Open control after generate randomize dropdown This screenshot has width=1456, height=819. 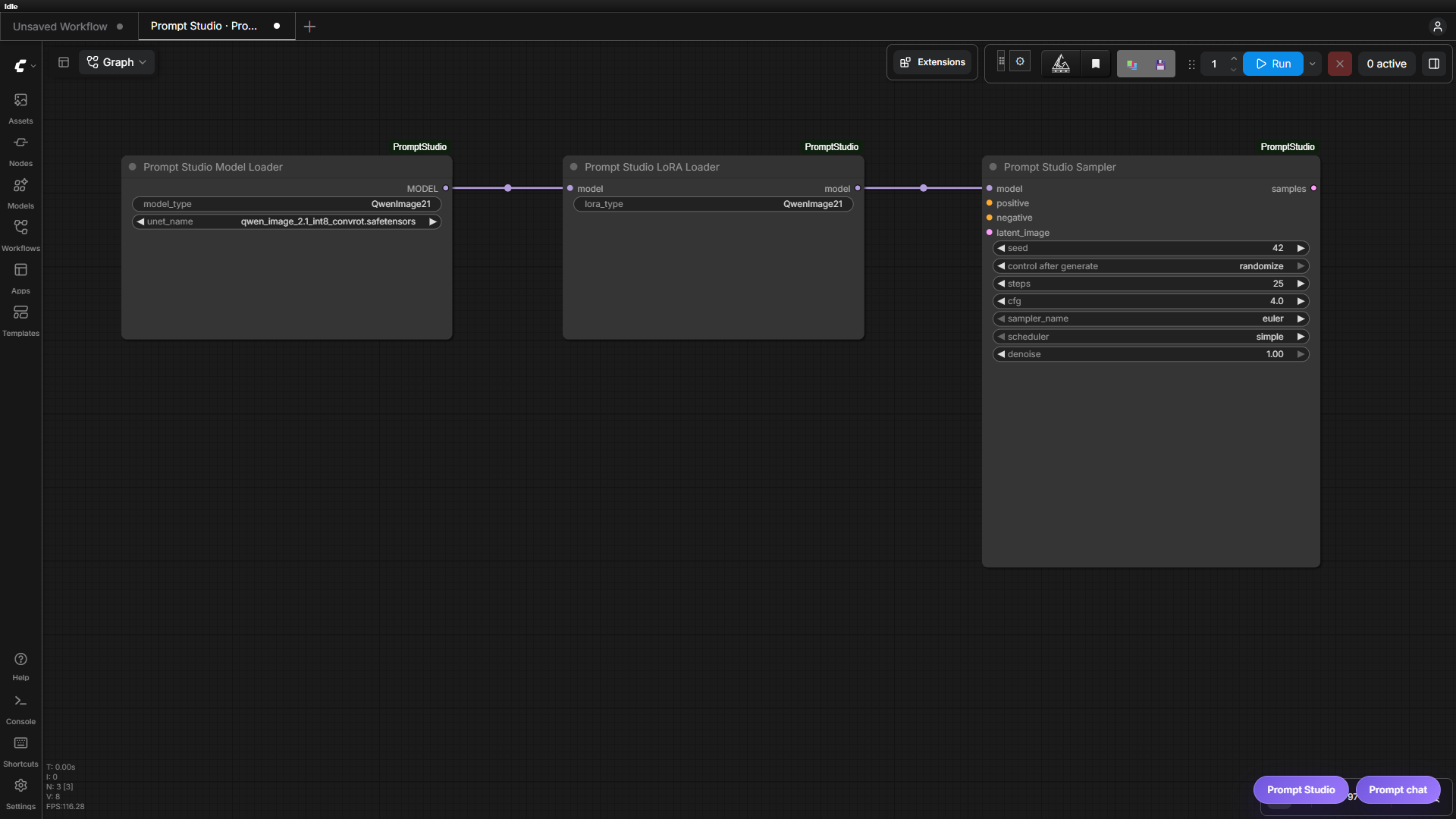pos(1151,266)
